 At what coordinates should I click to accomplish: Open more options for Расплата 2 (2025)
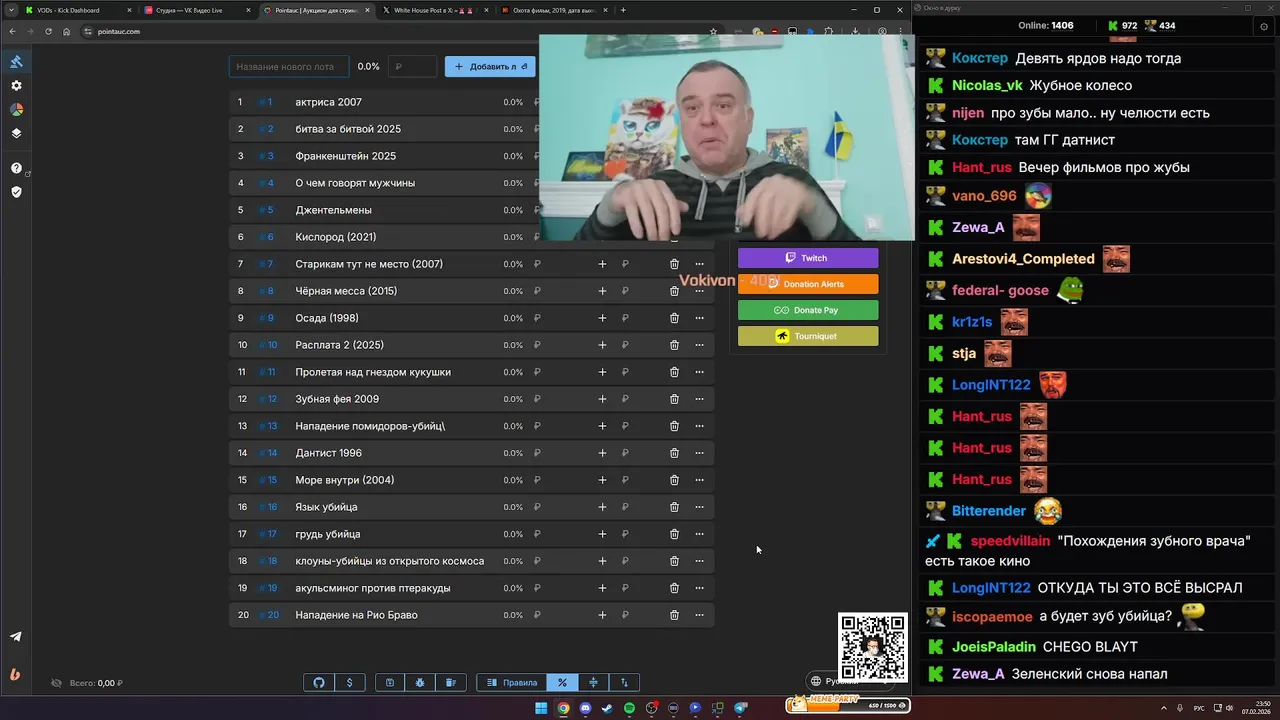(x=699, y=345)
